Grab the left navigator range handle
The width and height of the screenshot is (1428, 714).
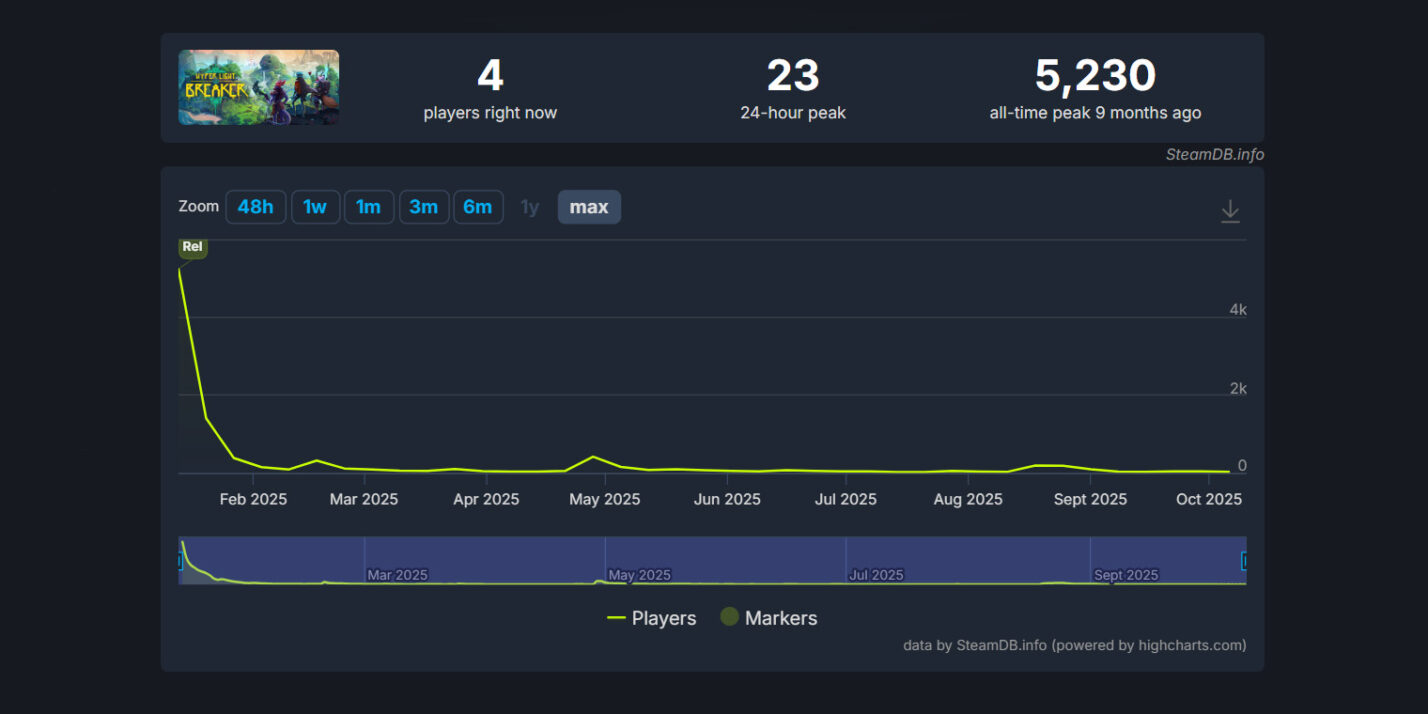click(181, 561)
